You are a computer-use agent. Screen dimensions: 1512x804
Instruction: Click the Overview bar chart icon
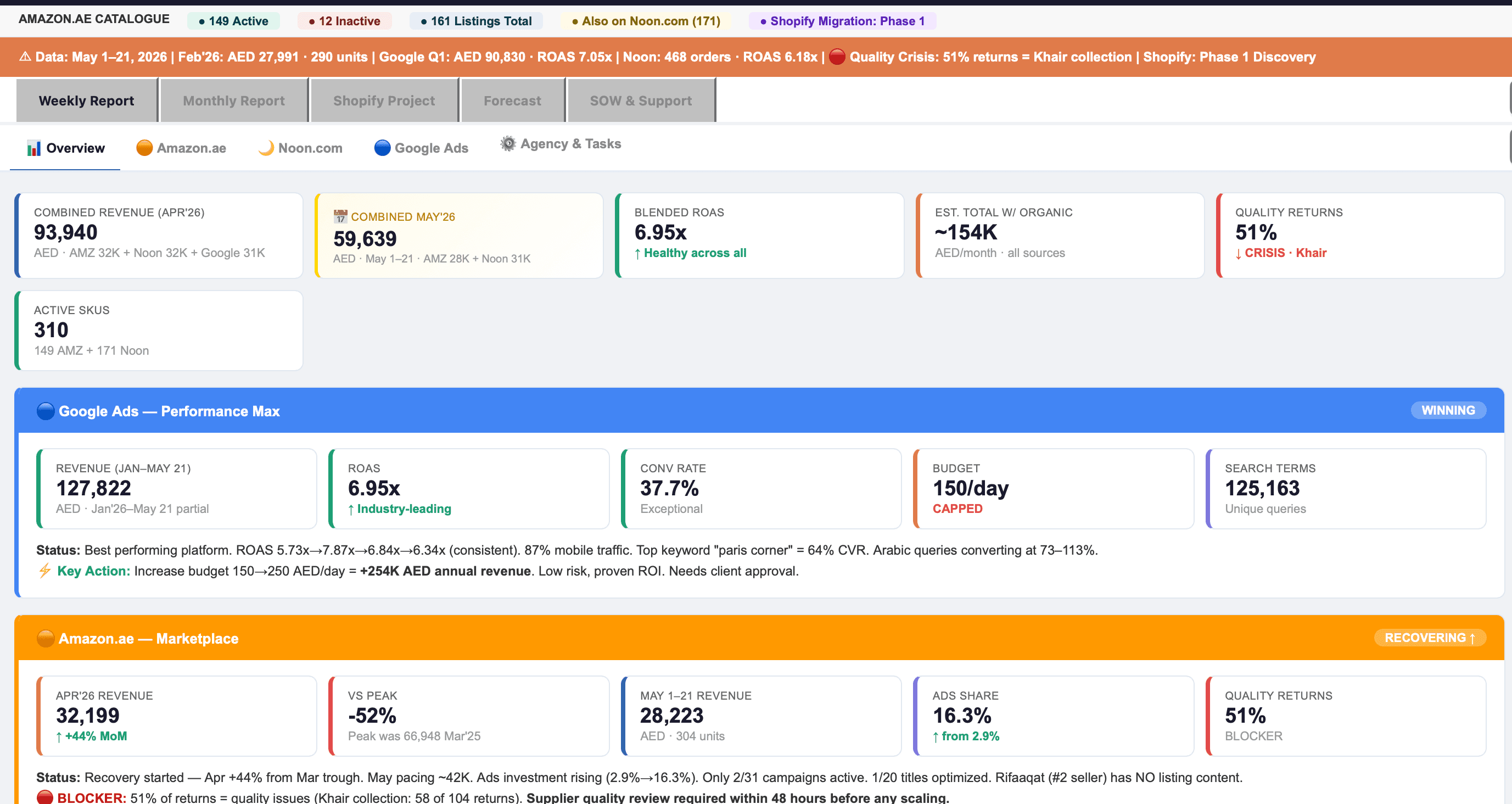[x=34, y=148]
